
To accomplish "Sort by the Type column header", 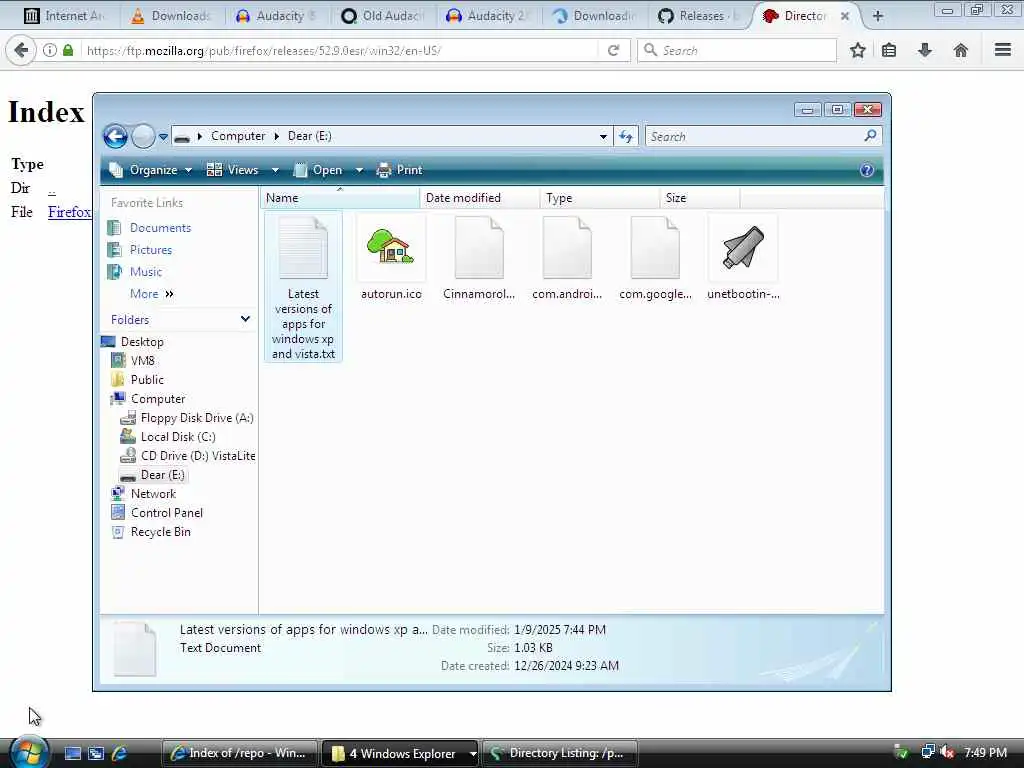I will pyautogui.click(x=600, y=198).
